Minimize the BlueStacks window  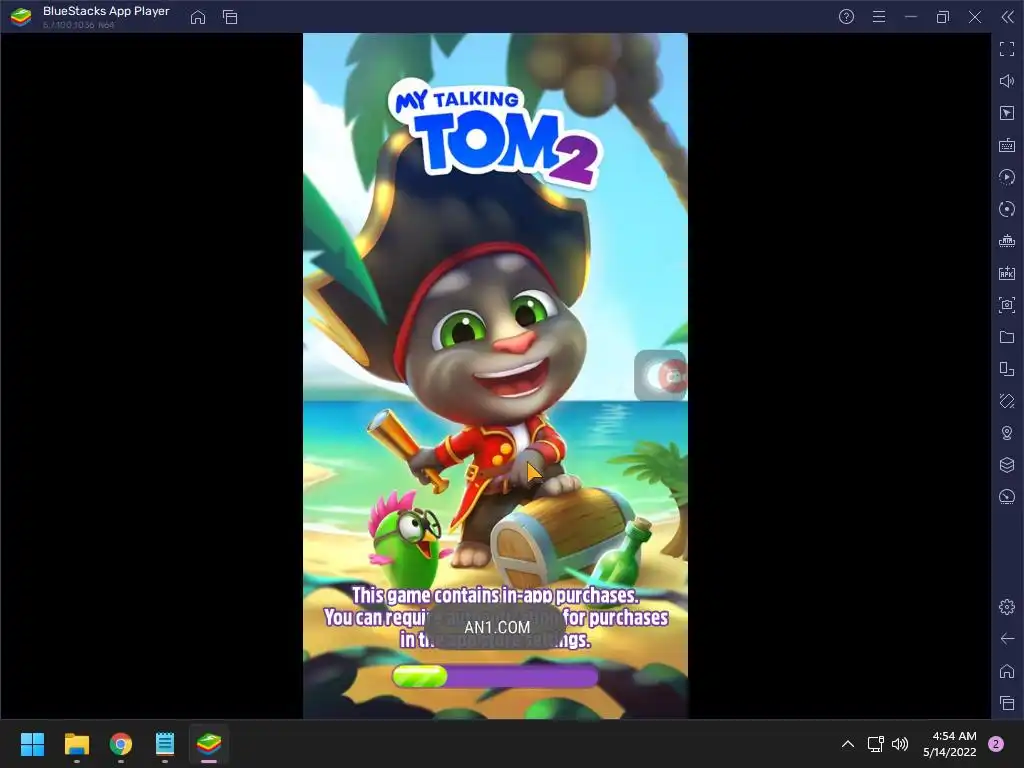[x=911, y=17]
